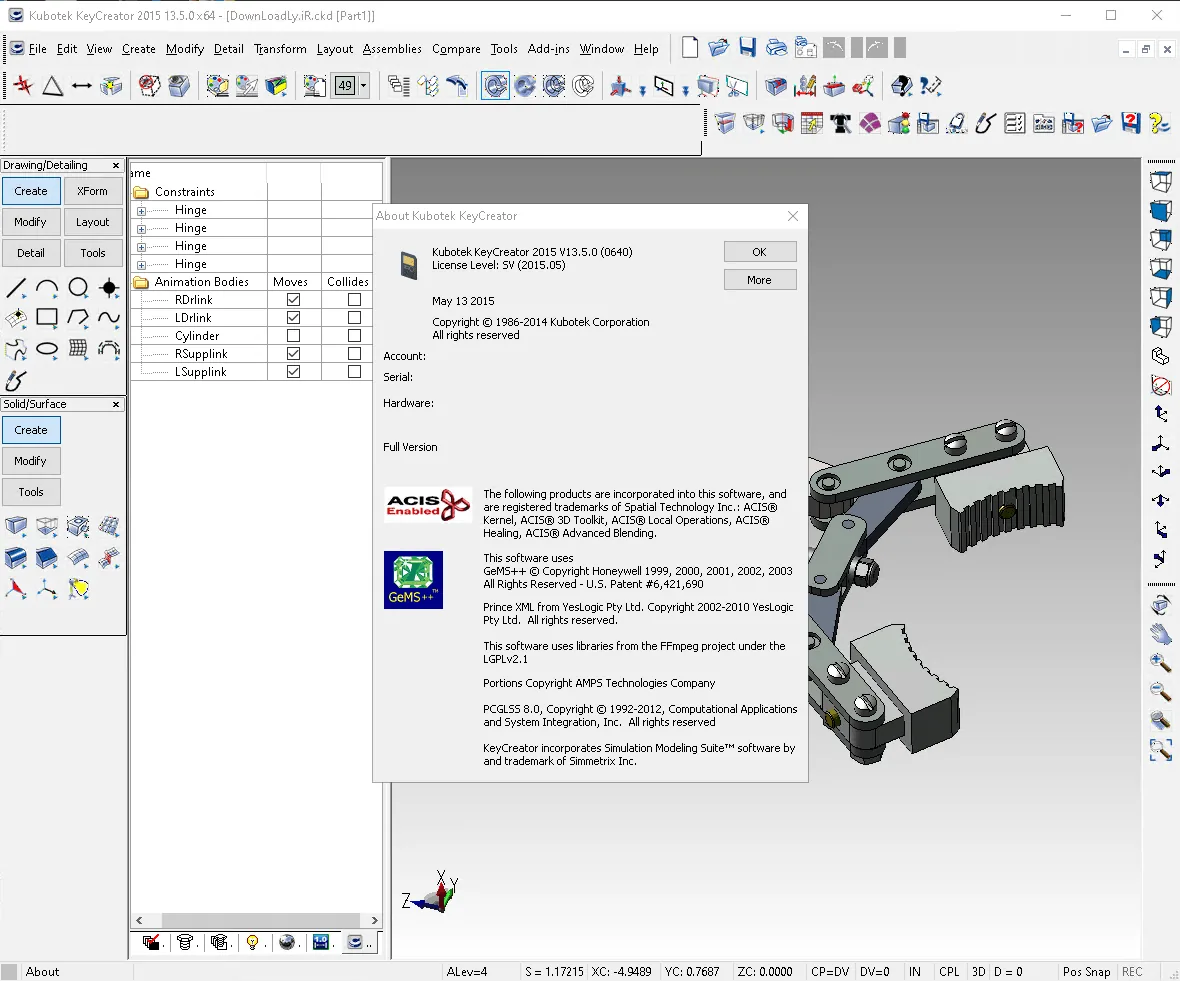The width and height of the screenshot is (1180, 981).
Task: Open the Help menu
Action: (x=646, y=49)
